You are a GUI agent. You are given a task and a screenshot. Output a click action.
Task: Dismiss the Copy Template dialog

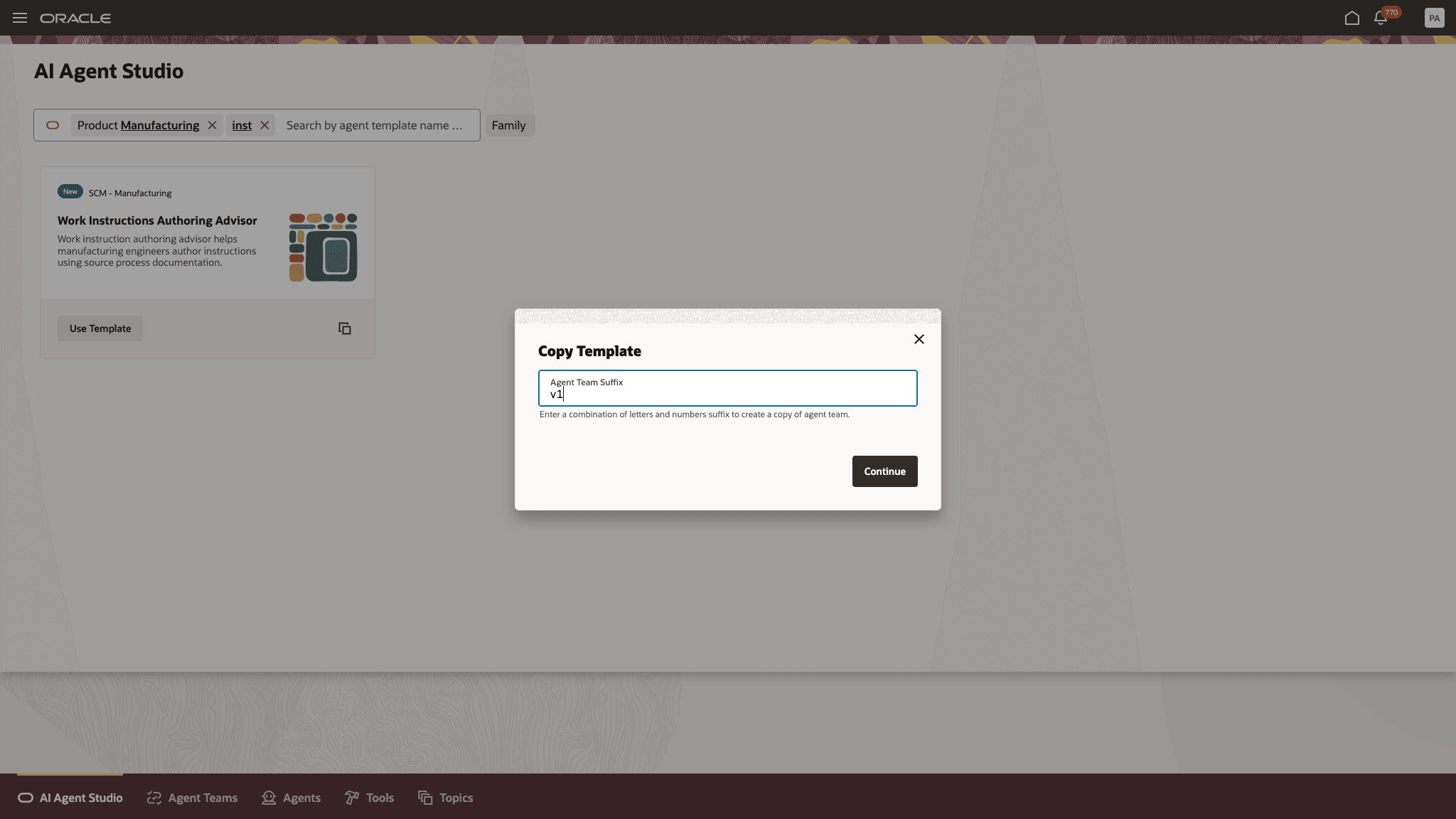click(919, 339)
